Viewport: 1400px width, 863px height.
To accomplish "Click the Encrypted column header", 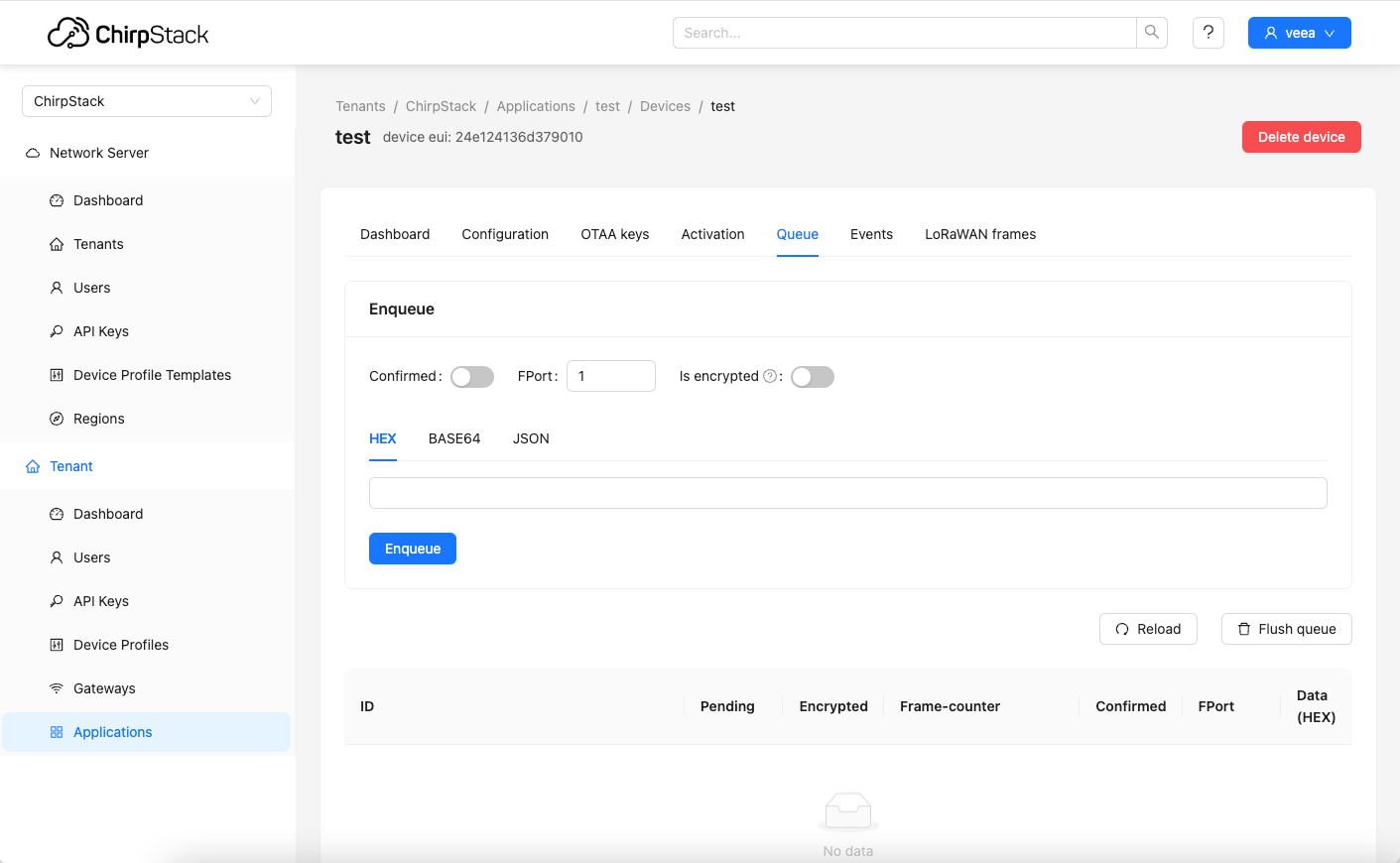I will (x=833, y=706).
